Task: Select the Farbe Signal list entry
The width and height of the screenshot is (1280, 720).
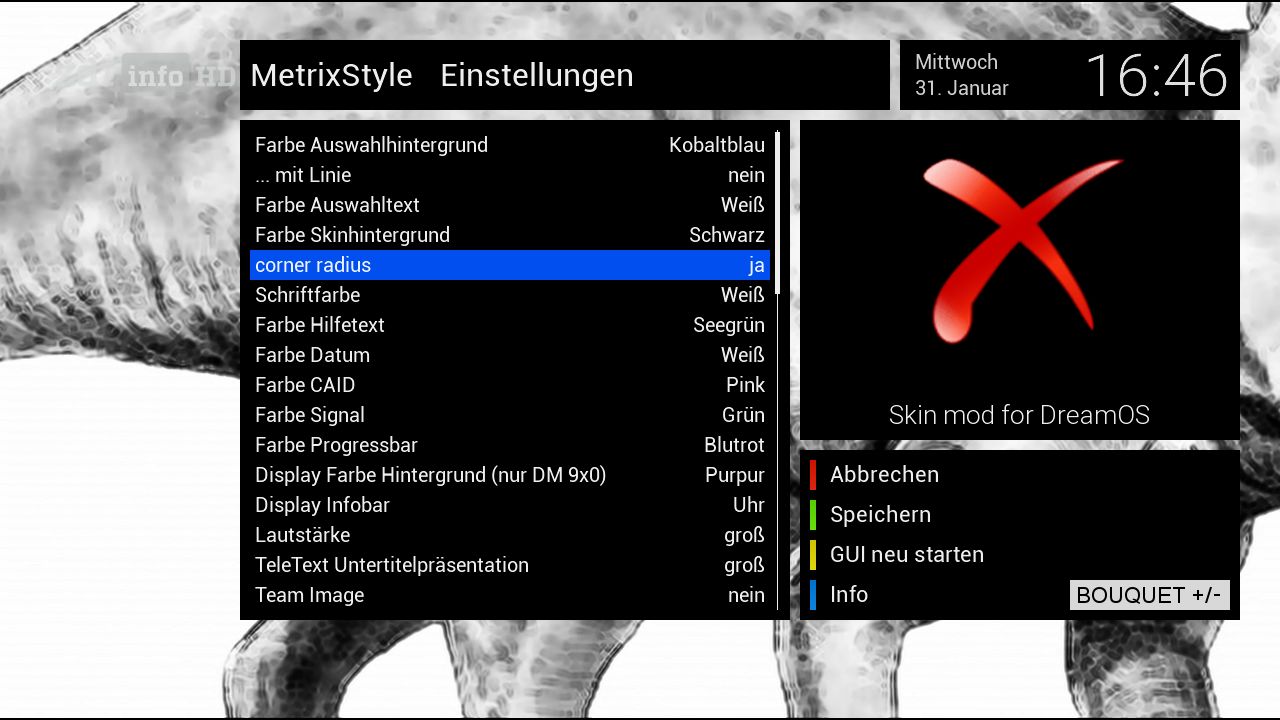Action: click(x=310, y=415)
